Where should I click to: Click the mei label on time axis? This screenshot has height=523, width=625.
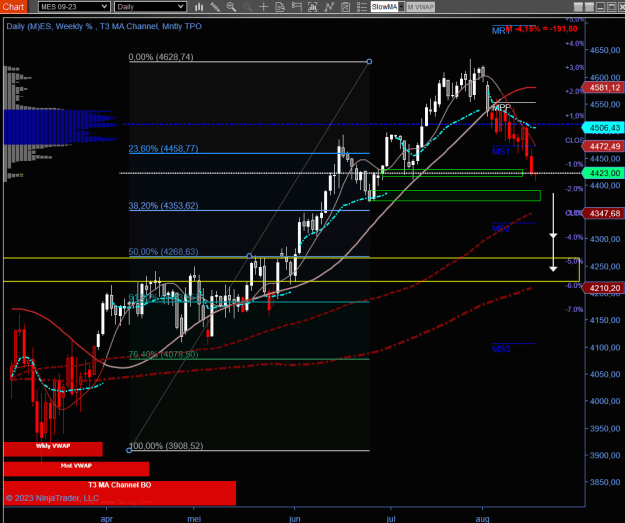coord(194,519)
